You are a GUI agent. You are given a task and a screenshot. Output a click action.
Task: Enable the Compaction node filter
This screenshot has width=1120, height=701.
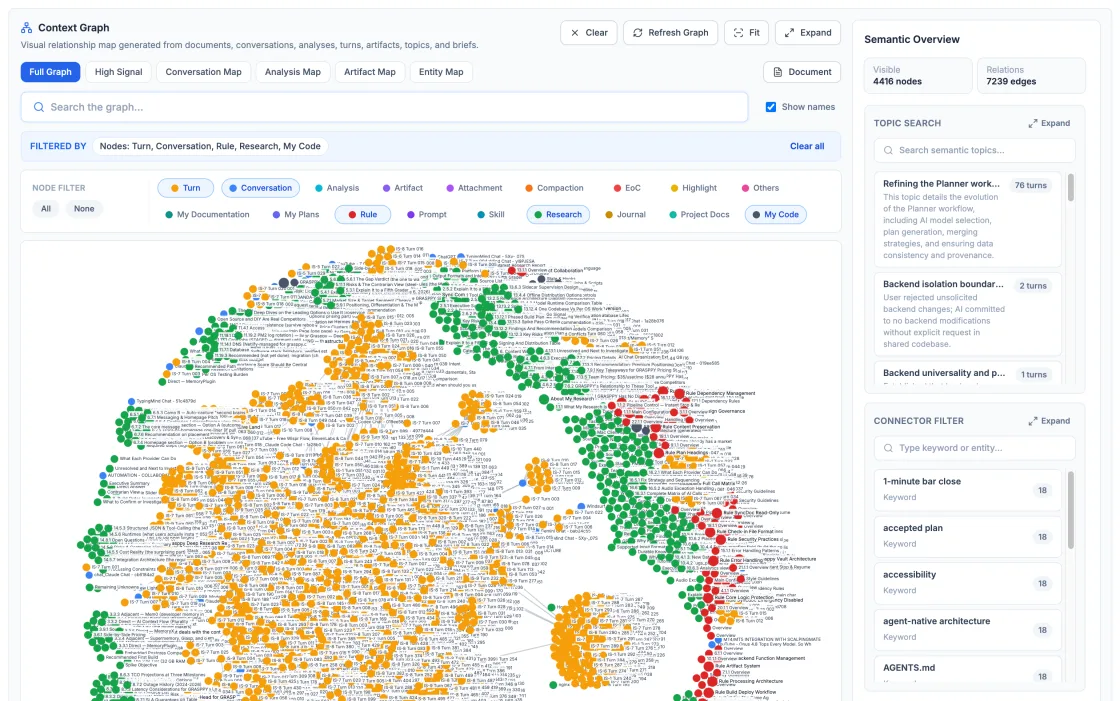coord(554,188)
